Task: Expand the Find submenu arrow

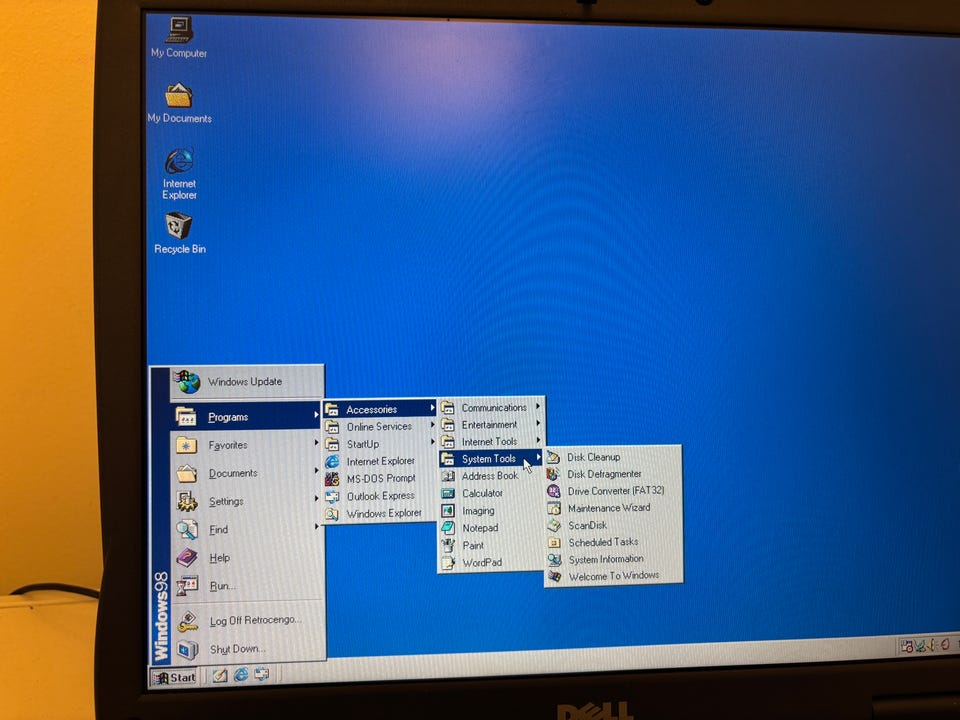Action: pyautogui.click(x=316, y=527)
